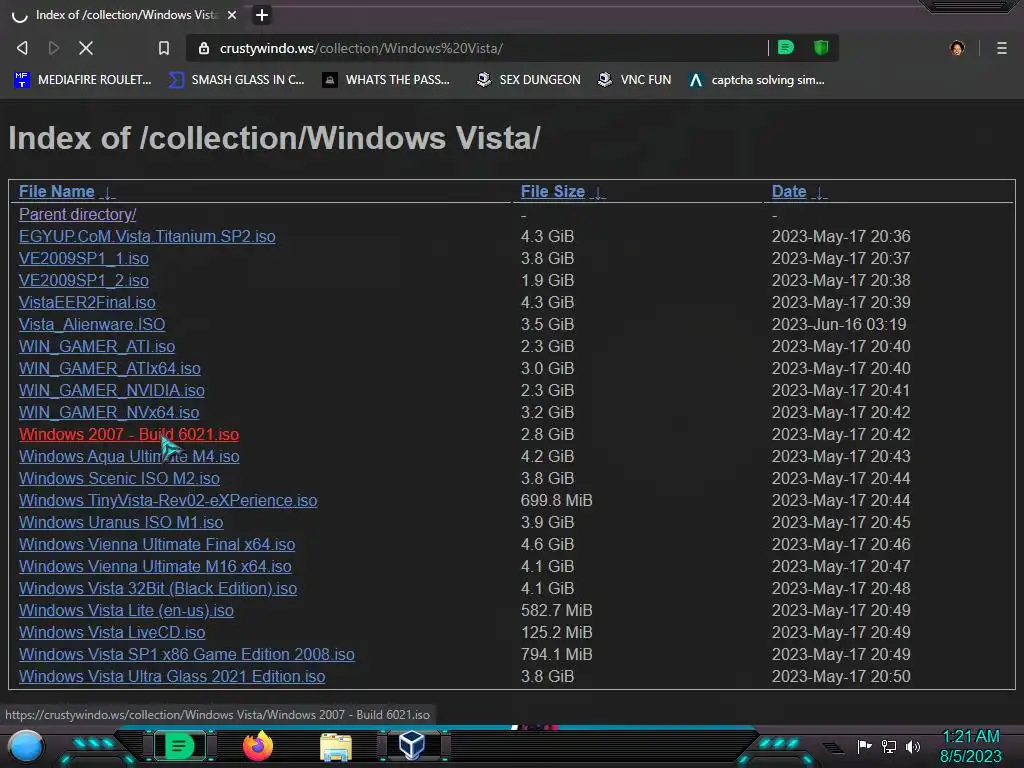This screenshot has width=1024, height=768.
Task: Open the WHATS THE PASS... bookmark
Action: 387,80
